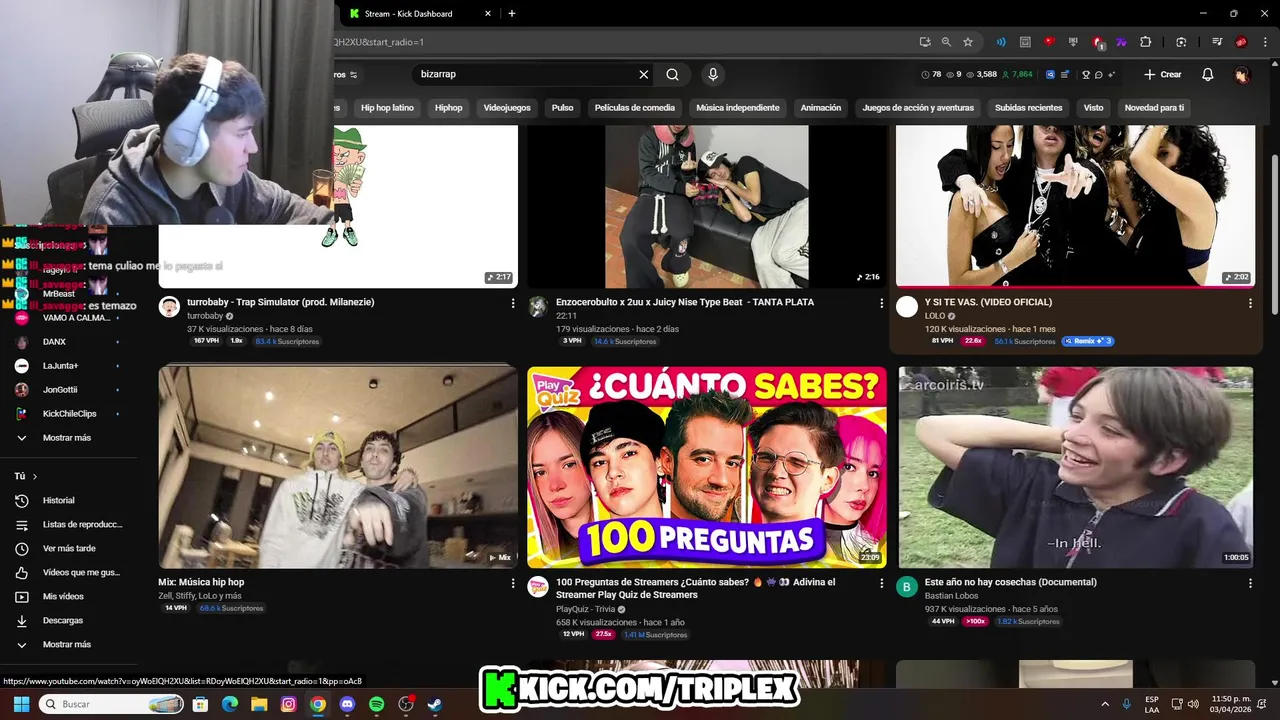Open OBS Studio from the taskbar

pyautogui.click(x=406, y=704)
